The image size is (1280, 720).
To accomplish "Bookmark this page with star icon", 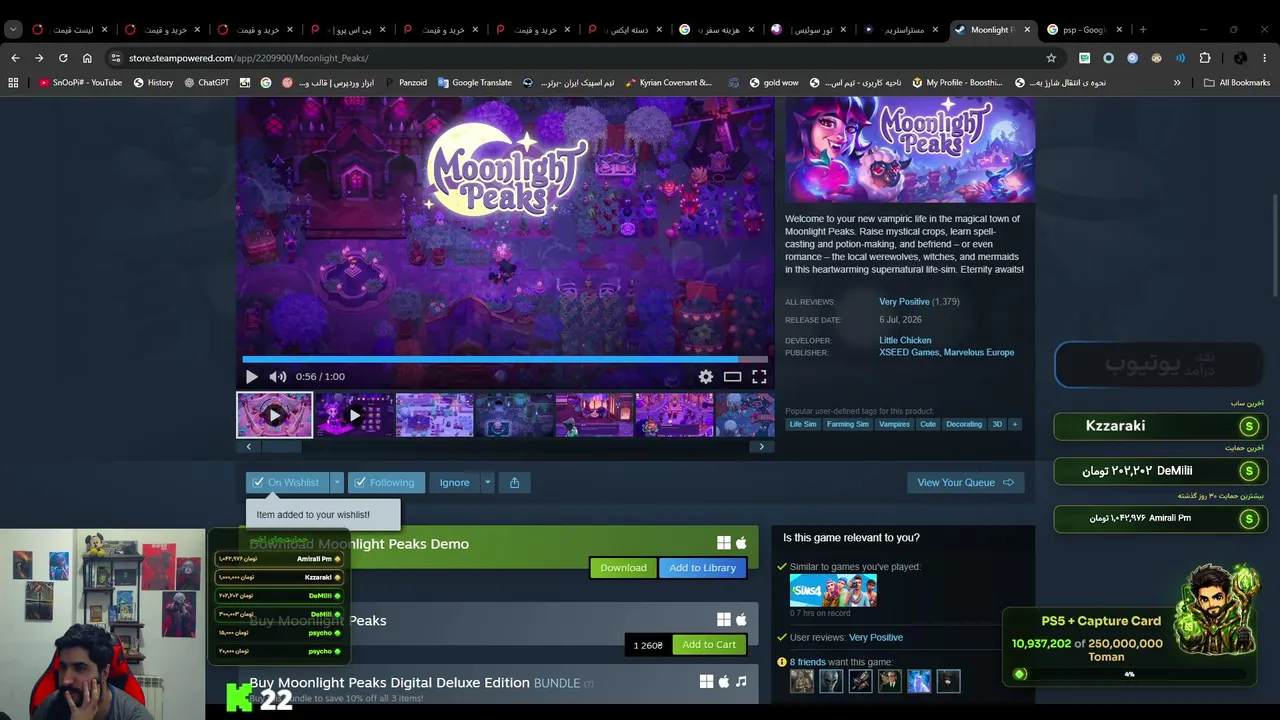I will click(1051, 58).
